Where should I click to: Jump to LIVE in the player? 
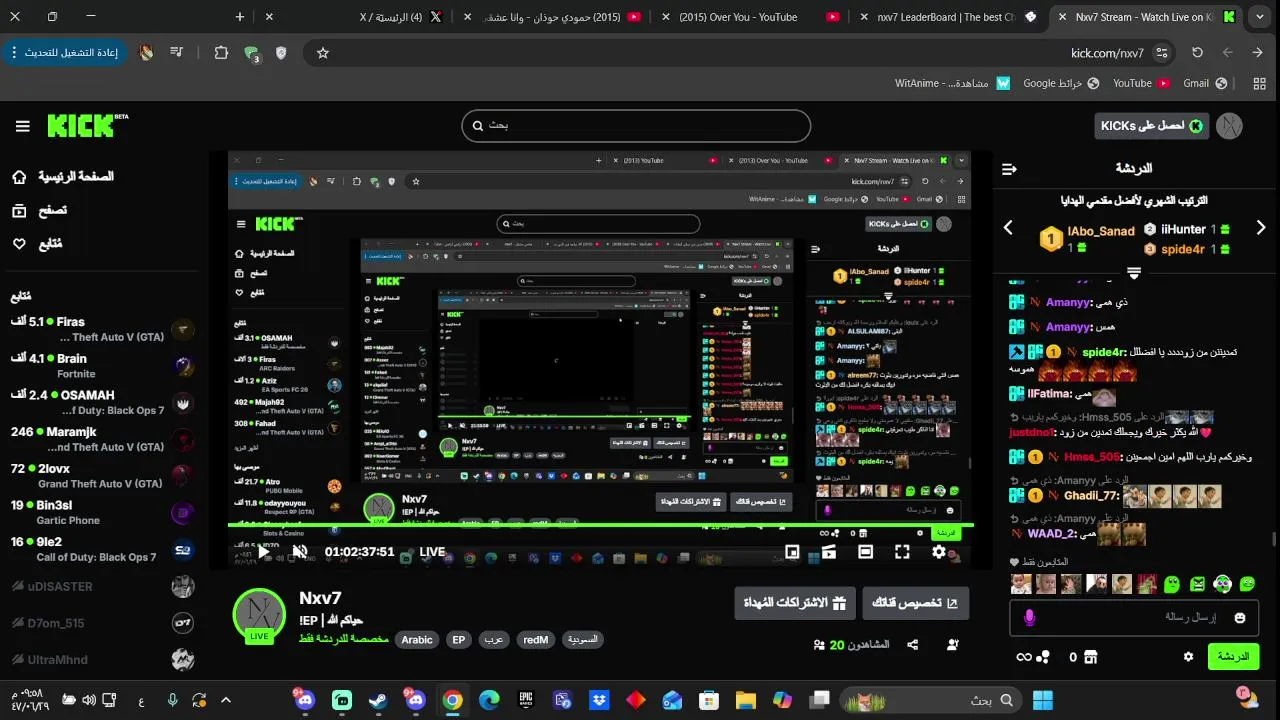click(x=432, y=552)
